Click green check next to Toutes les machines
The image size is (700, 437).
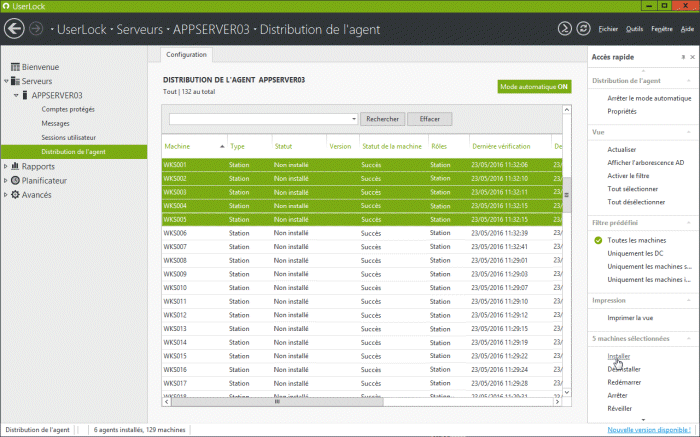598,240
